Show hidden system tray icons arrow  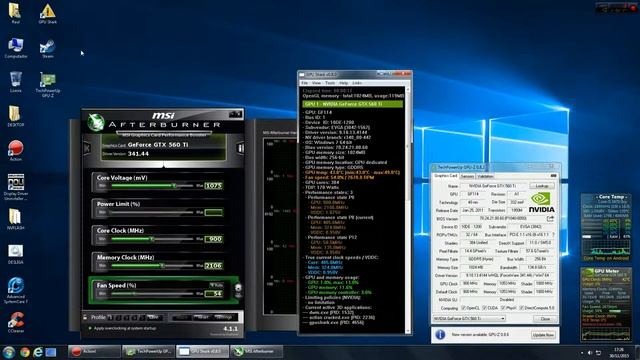[582, 353]
